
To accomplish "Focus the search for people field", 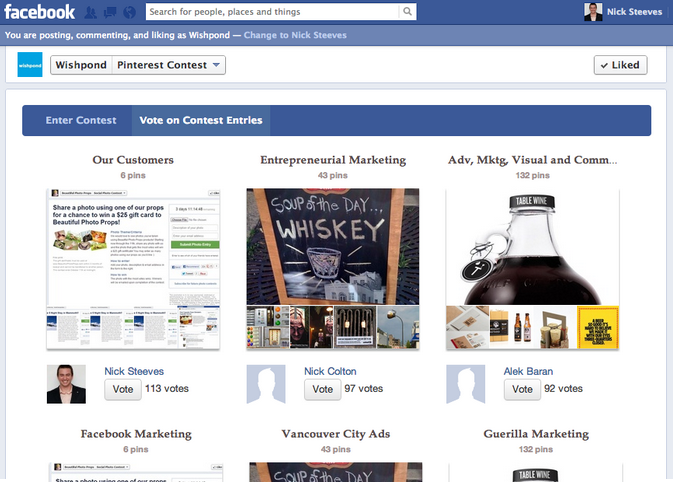I will (272, 12).
